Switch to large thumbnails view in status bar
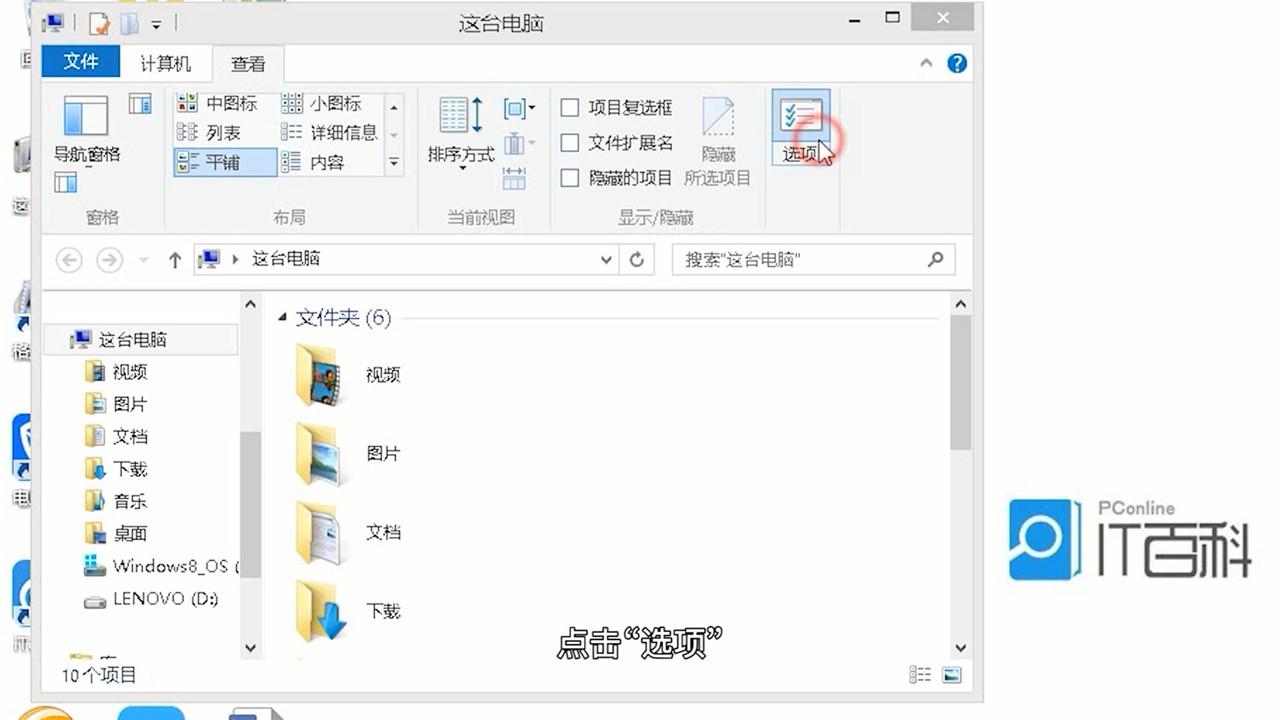Screen dimensions: 1280x720 (x=950, y=675)
